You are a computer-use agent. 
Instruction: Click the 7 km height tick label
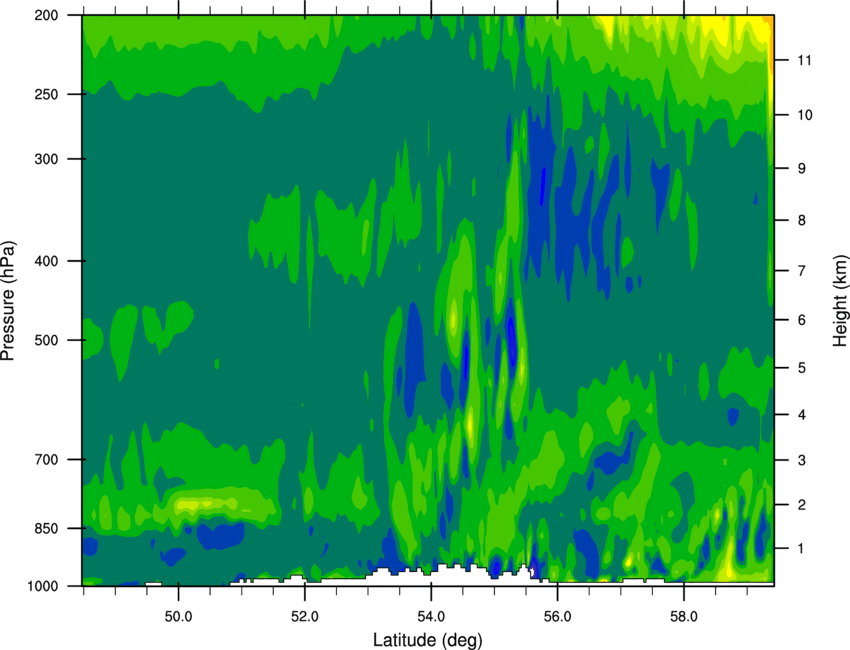pyautogui.click(x=802, y=271)
